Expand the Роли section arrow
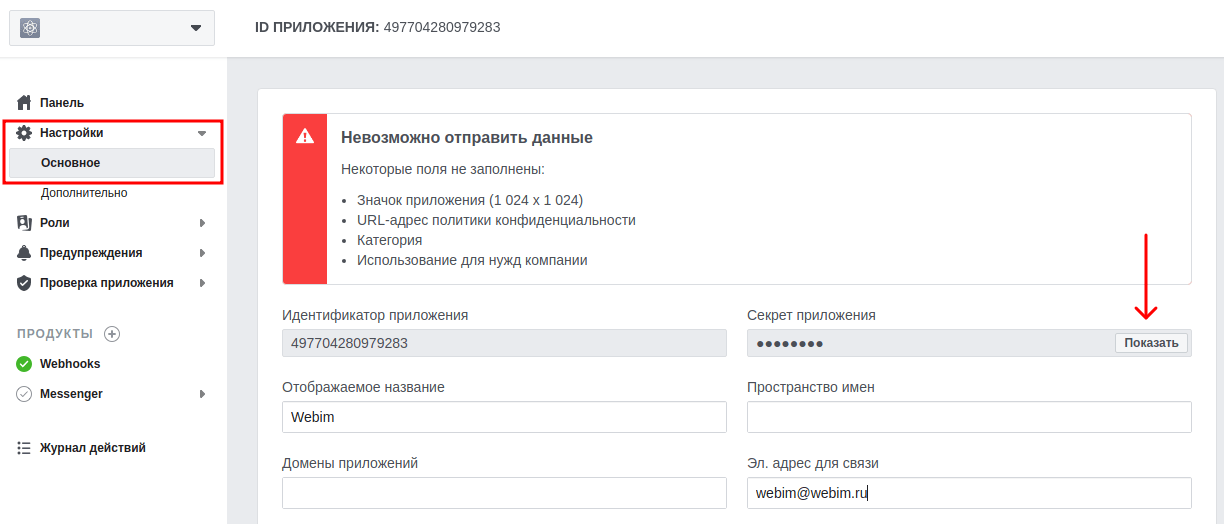The height and width of the screenshot is (524, 1224). 202,223
